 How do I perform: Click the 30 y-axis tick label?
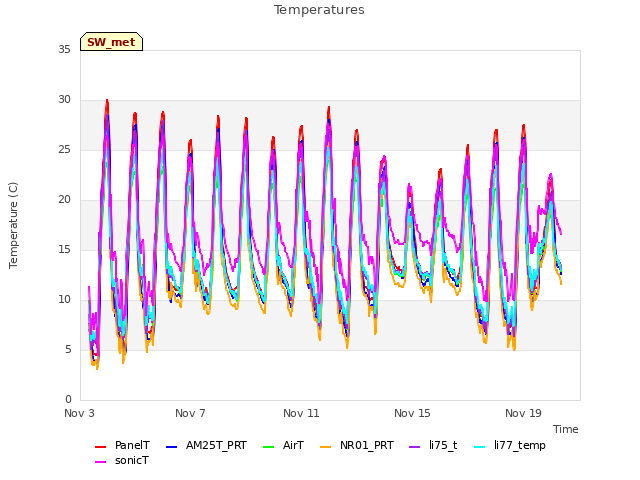64,100
